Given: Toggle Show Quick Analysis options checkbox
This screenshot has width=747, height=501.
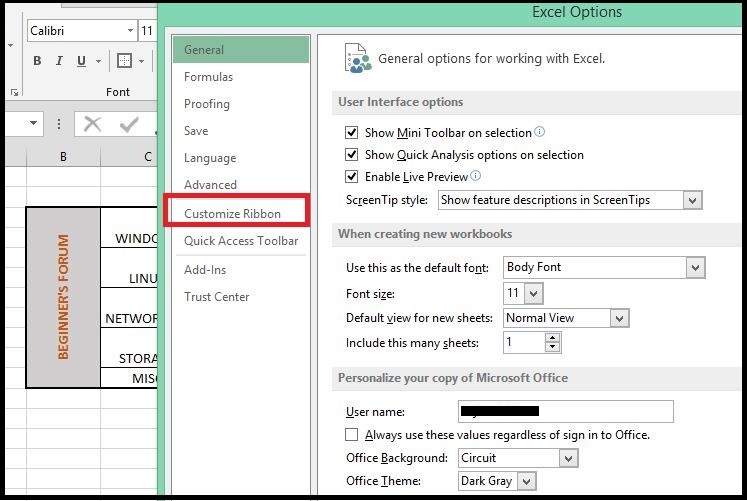Looking at the screenshot, I should click(x=352, y=154).
